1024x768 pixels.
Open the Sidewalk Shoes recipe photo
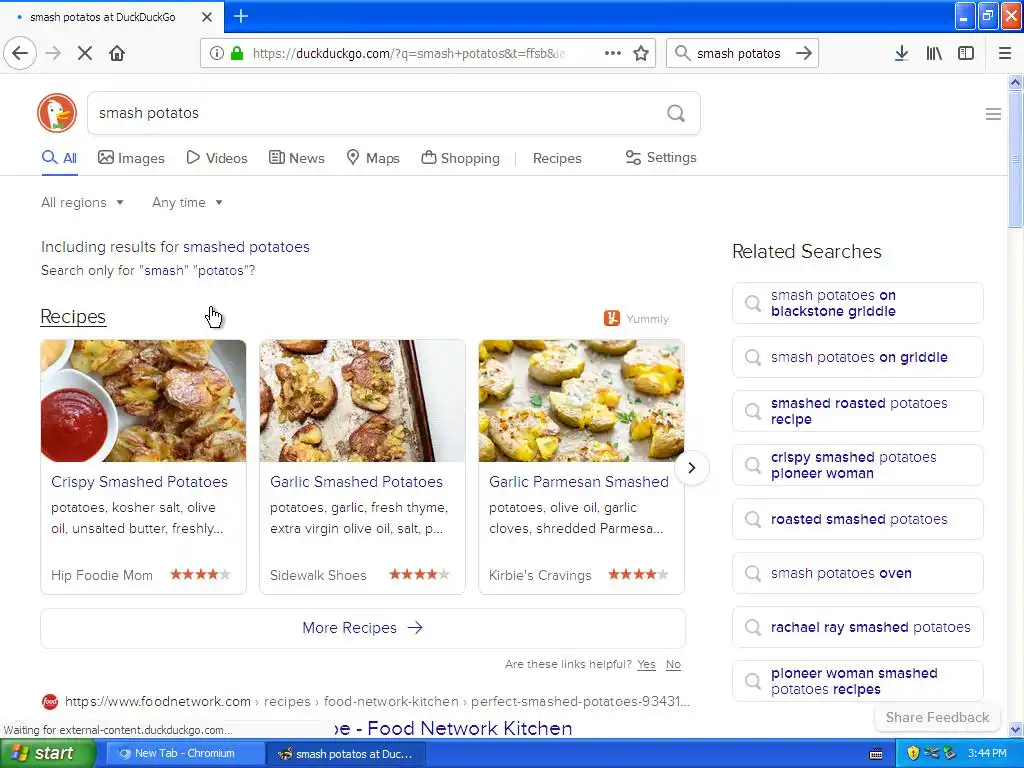pos(362,400)
